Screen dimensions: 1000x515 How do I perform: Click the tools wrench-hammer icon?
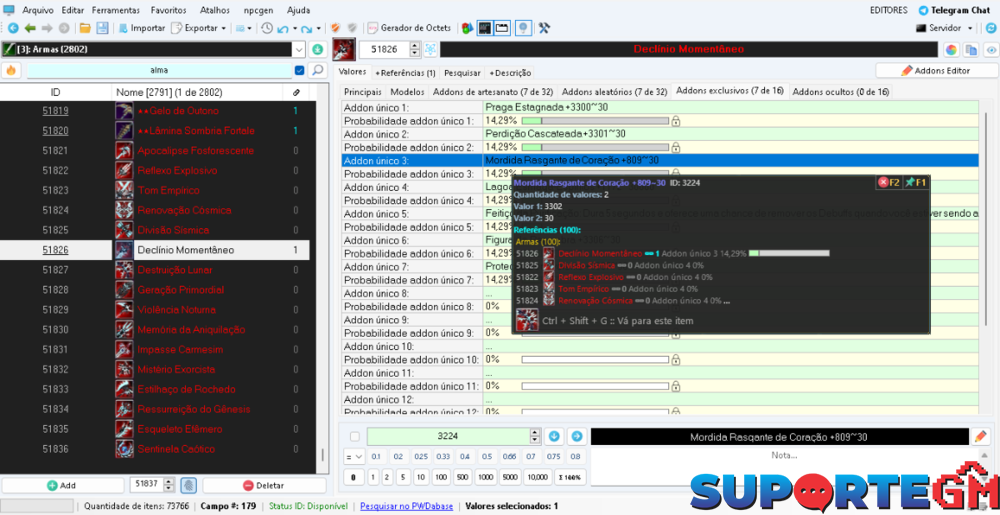(x=545, y=28)
